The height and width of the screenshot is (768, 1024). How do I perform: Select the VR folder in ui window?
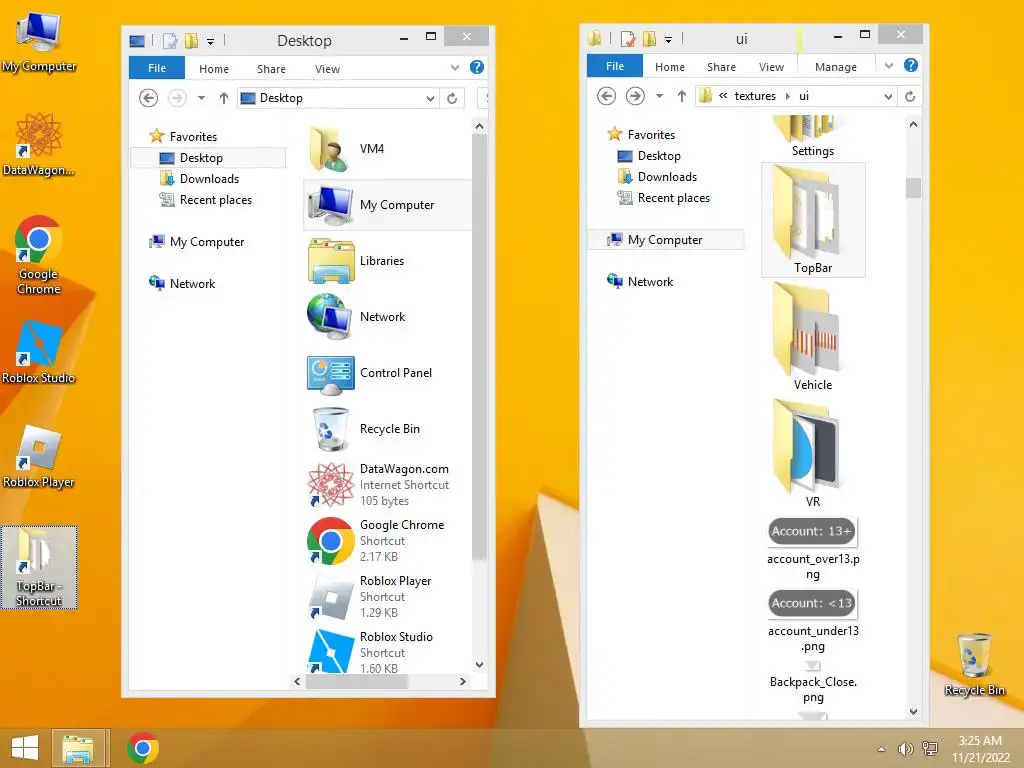click(x=813, y=454)
